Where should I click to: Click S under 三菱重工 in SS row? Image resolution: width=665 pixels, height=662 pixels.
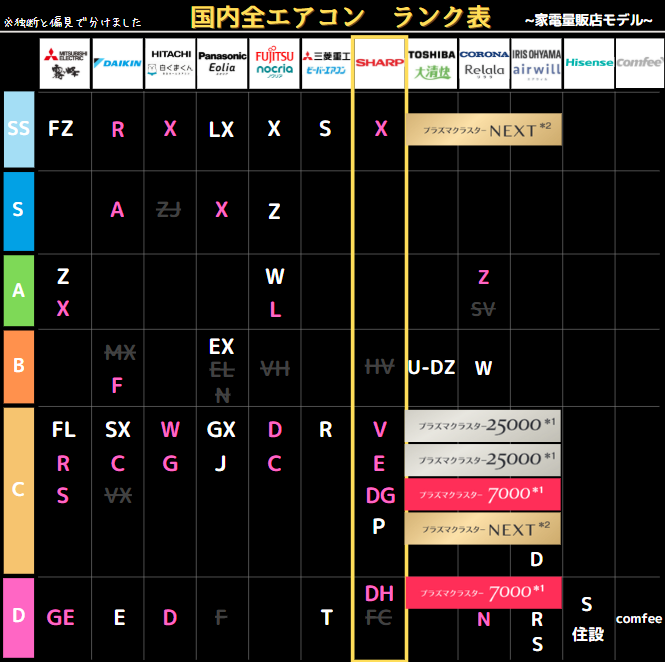point(325,128)
